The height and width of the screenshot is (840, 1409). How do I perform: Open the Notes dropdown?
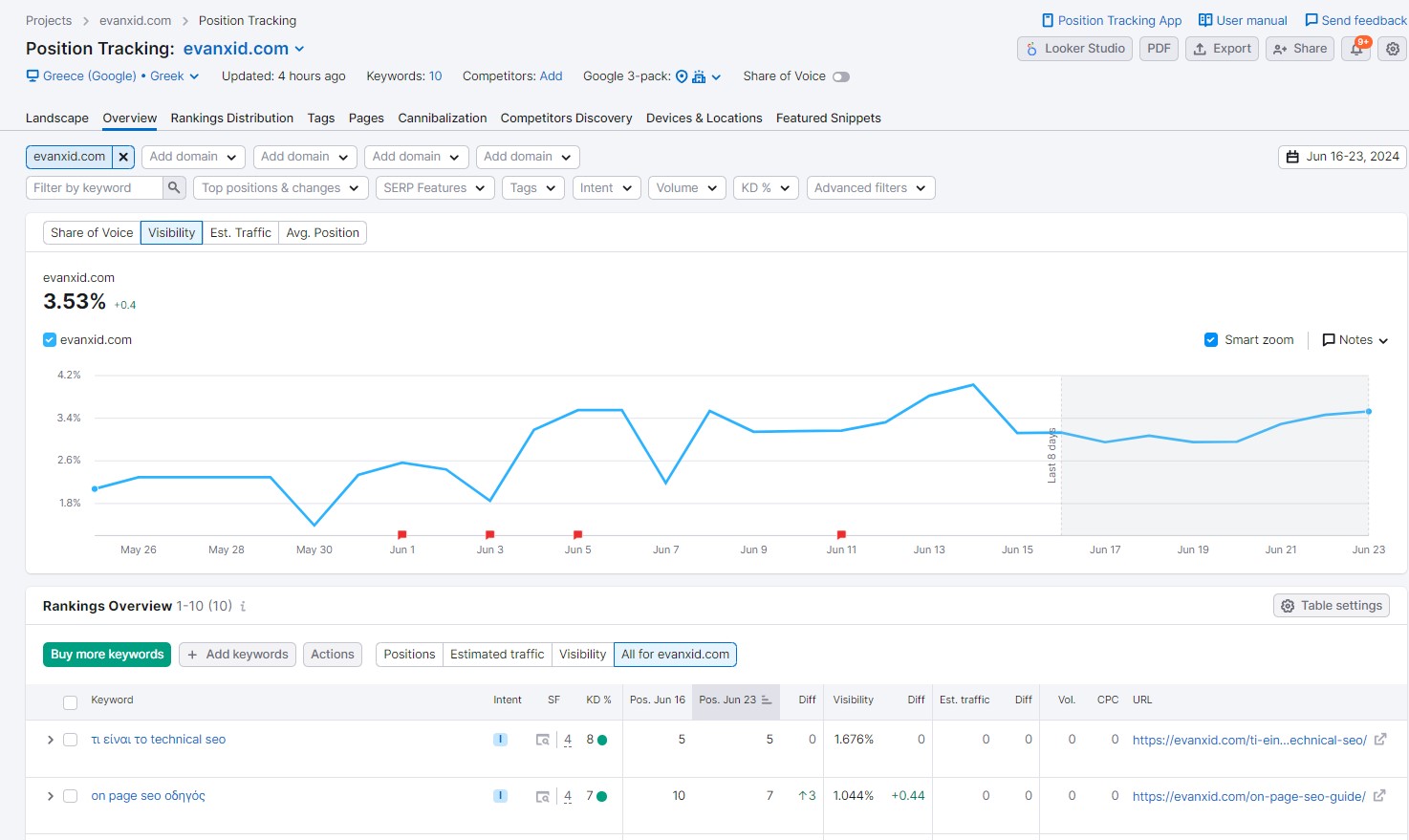point(1355,340)
